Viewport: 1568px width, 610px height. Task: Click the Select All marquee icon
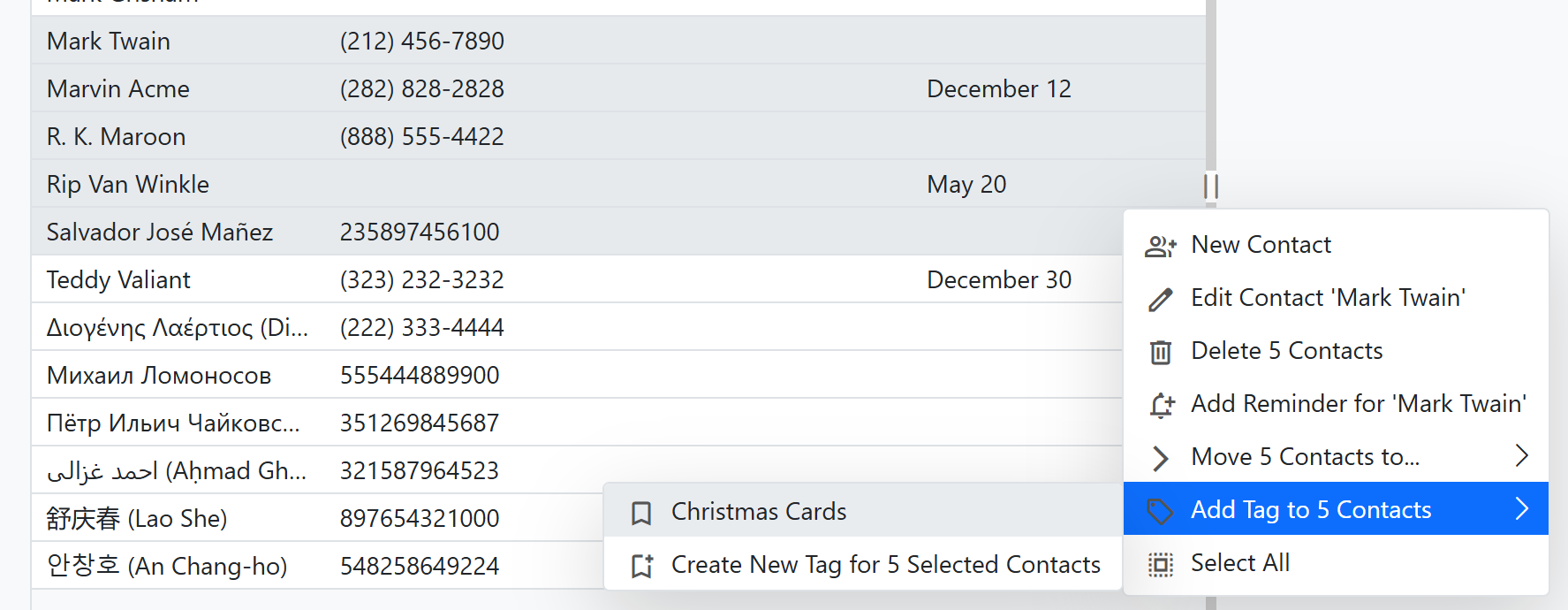(x=1160, y=563)
